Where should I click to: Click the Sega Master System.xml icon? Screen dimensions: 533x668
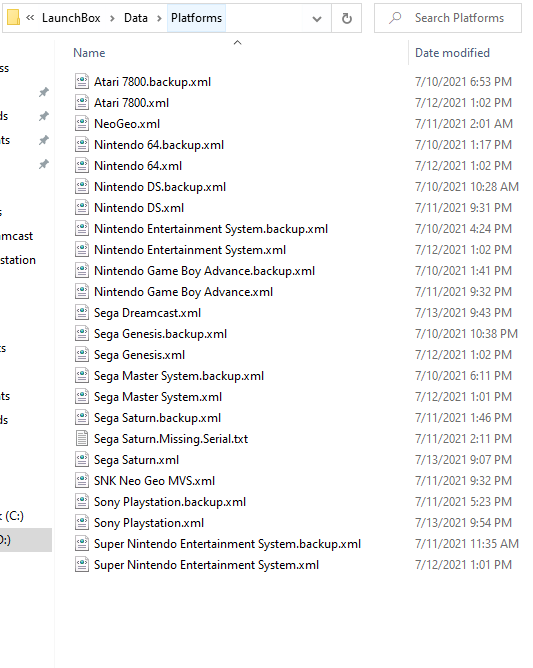coord(82,397)
